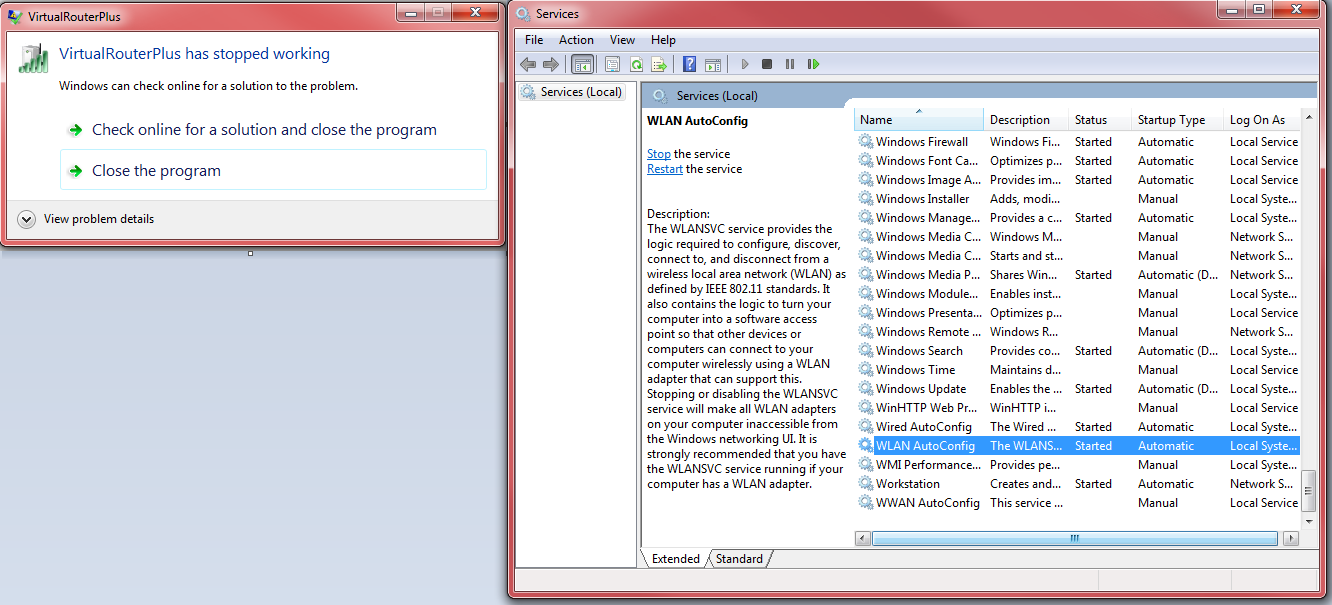
Task: Click the Stop Service toolbar icon
Action: pos(767,64)
